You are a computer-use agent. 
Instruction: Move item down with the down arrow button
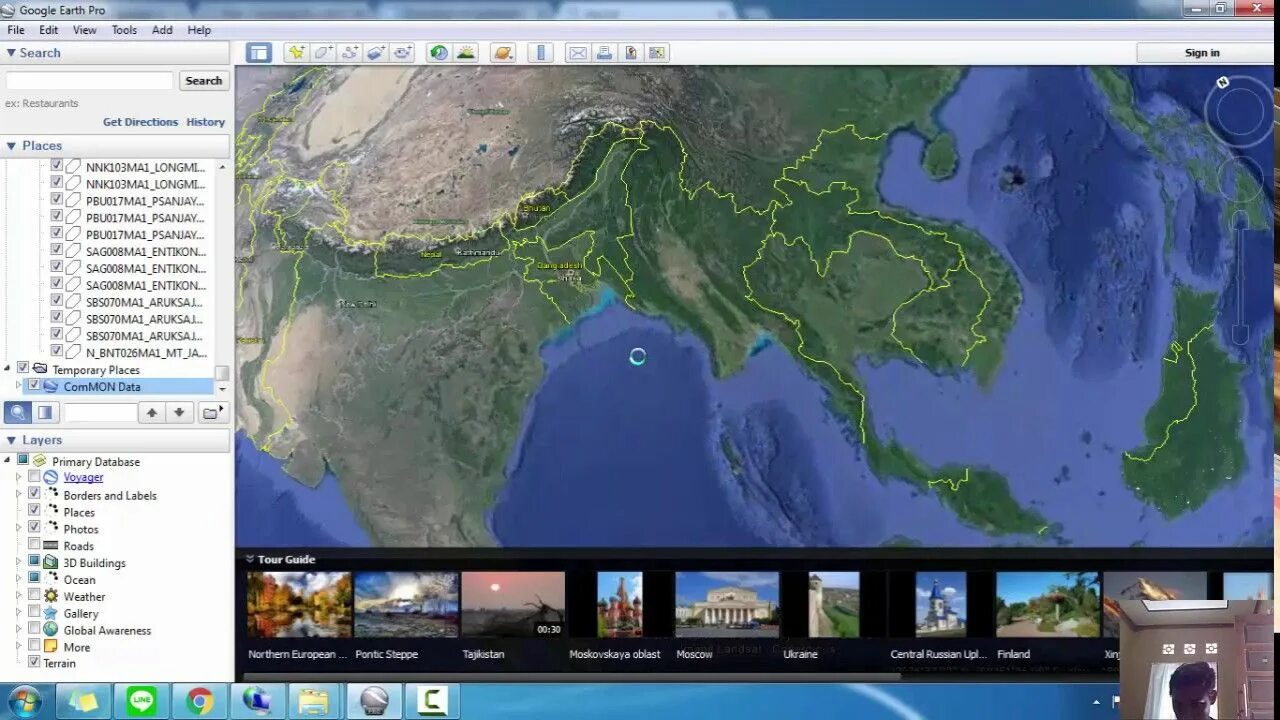pyautogui.click(x=179, y=412)
